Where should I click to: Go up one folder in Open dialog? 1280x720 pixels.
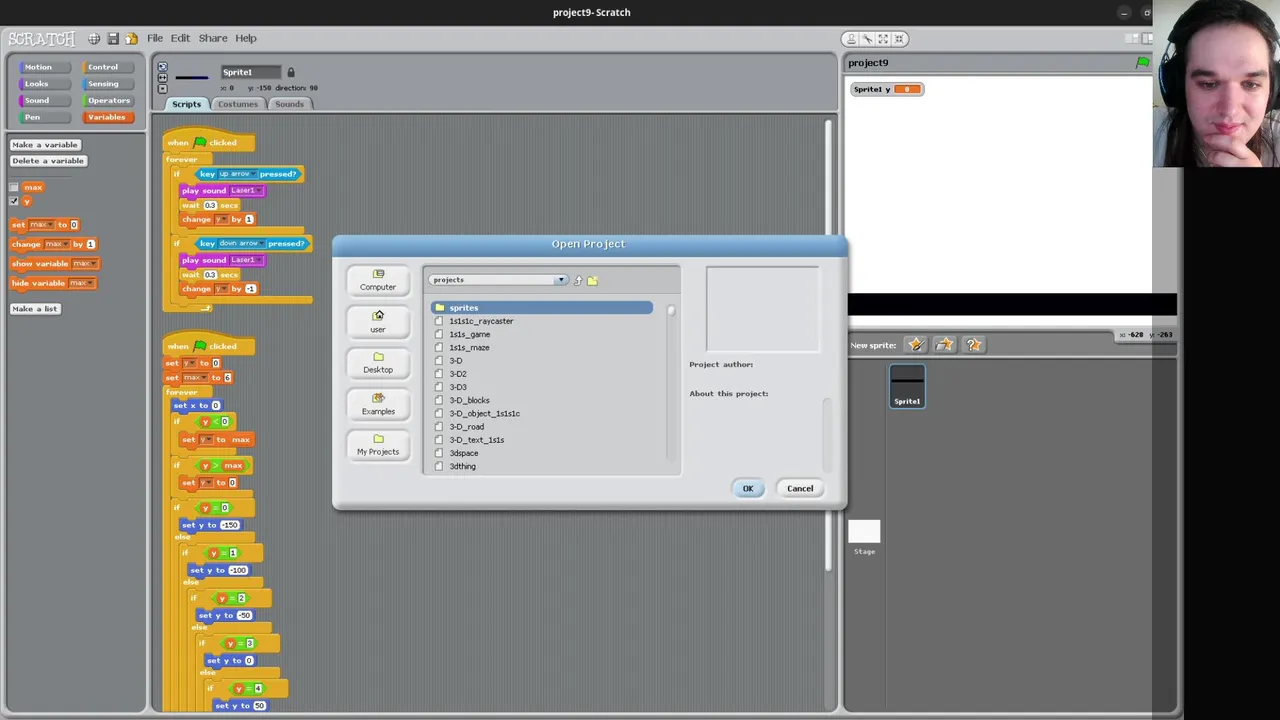click(578, 280)
